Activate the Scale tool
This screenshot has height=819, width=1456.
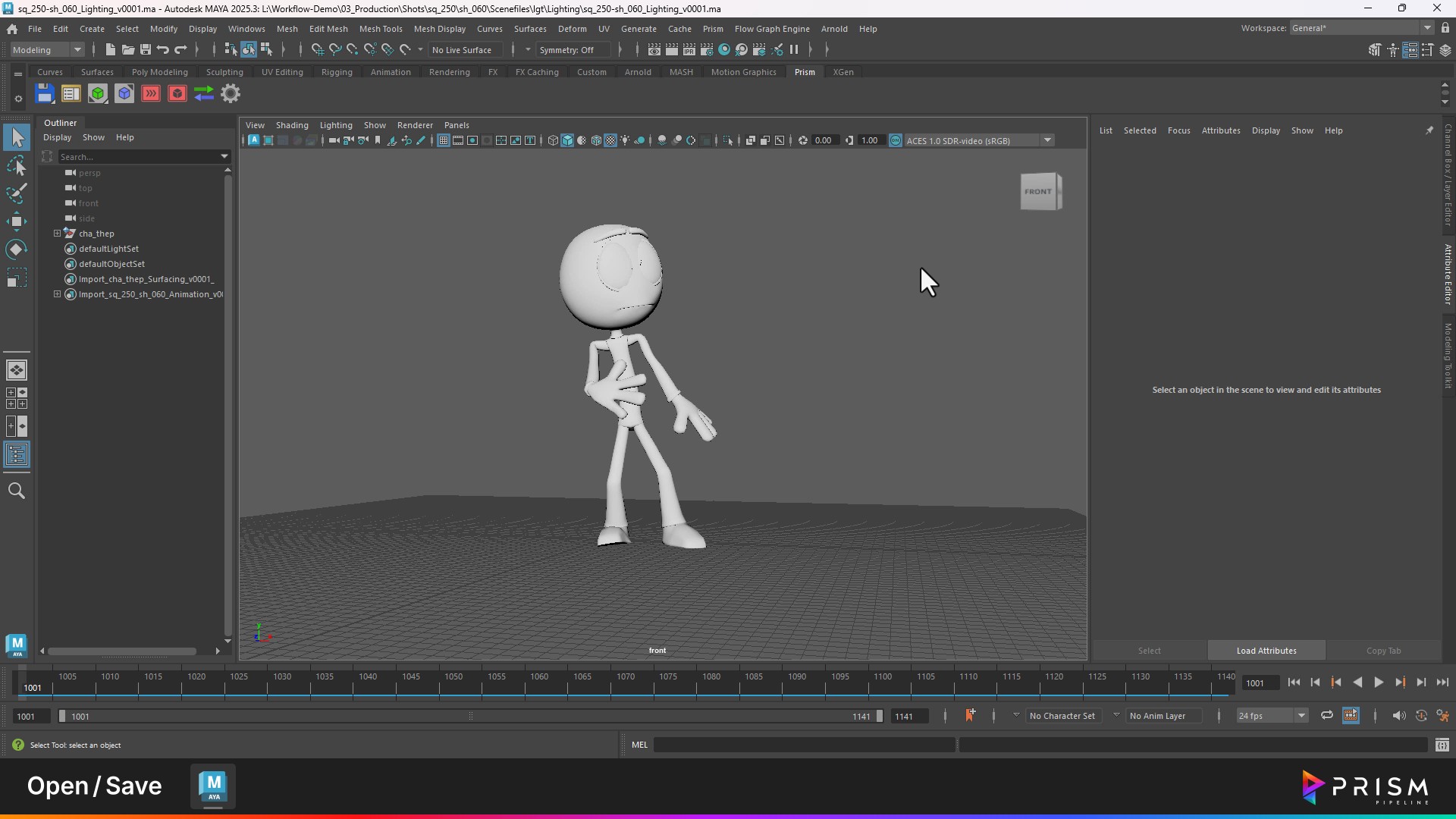tap(17, 278)
